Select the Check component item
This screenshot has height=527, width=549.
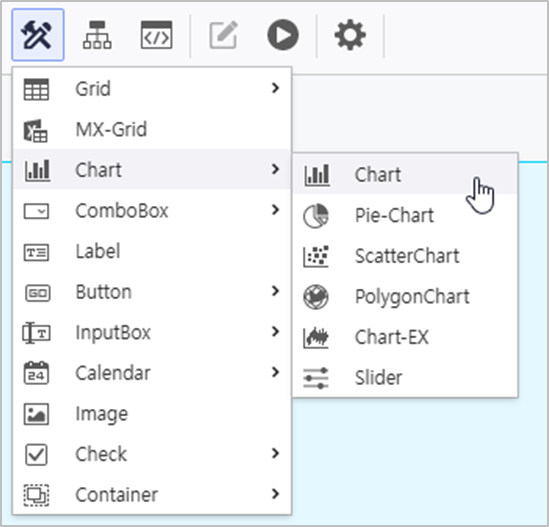pos(152,454)
